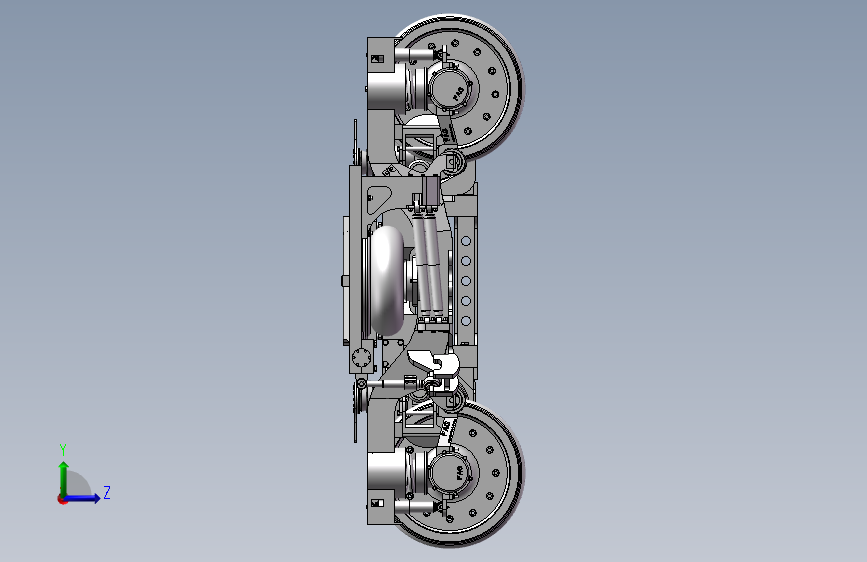Image resolution: width=867 pixels, height=562 pixels.
Task: Select the side beam with five round holes
Action: (x=466, y=280)
